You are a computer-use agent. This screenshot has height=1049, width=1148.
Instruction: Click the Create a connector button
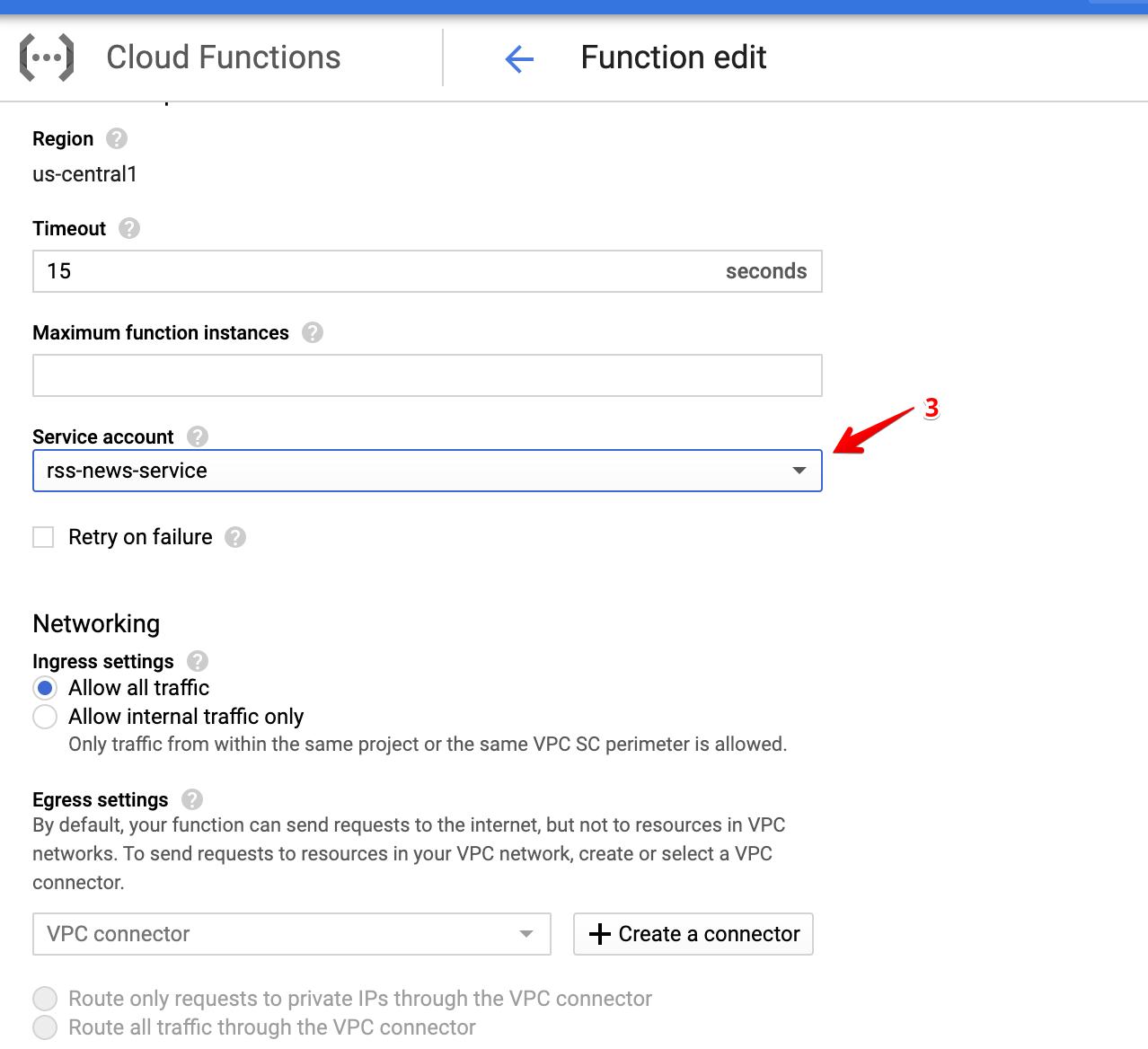pyautogui.click(x=693, y=934)
